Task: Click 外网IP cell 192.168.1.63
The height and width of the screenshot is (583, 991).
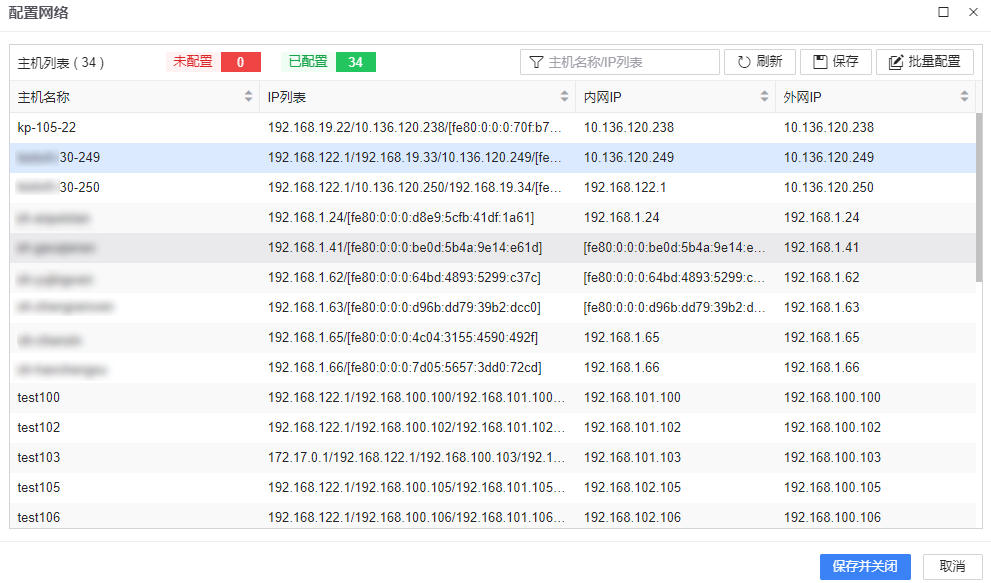Action: [x=822, y=308]
